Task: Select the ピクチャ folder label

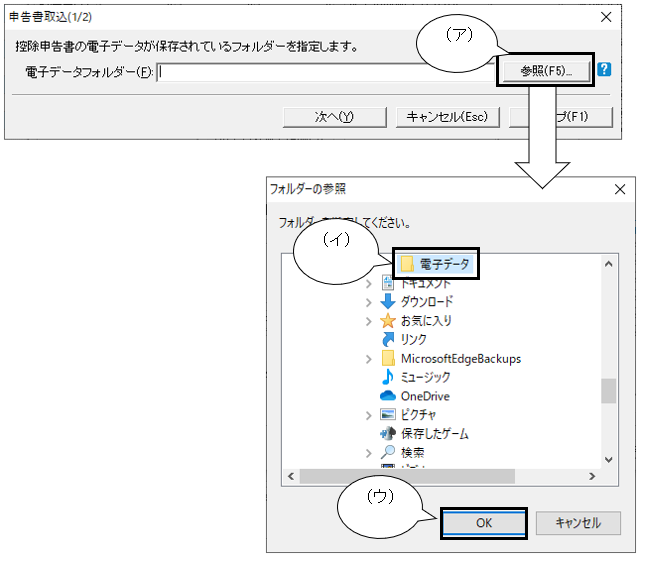Action: 418,414
